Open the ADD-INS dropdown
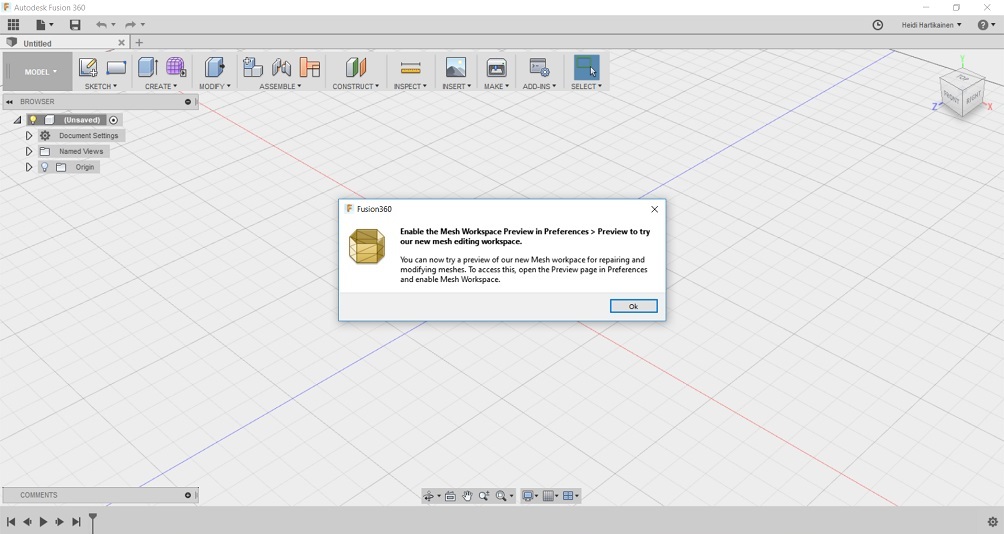The width and height of the screenshot is (1004, 534). (x=539, y=86)
